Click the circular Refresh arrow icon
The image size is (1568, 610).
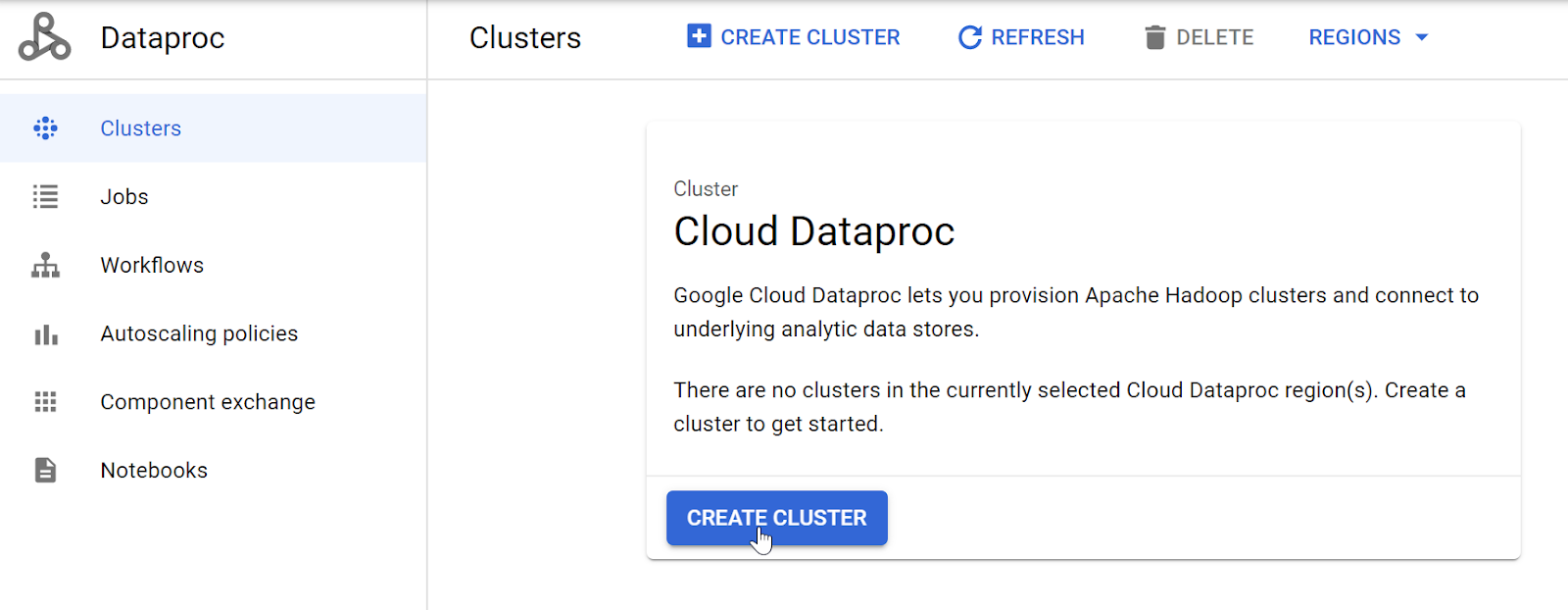tap(970, 37)
